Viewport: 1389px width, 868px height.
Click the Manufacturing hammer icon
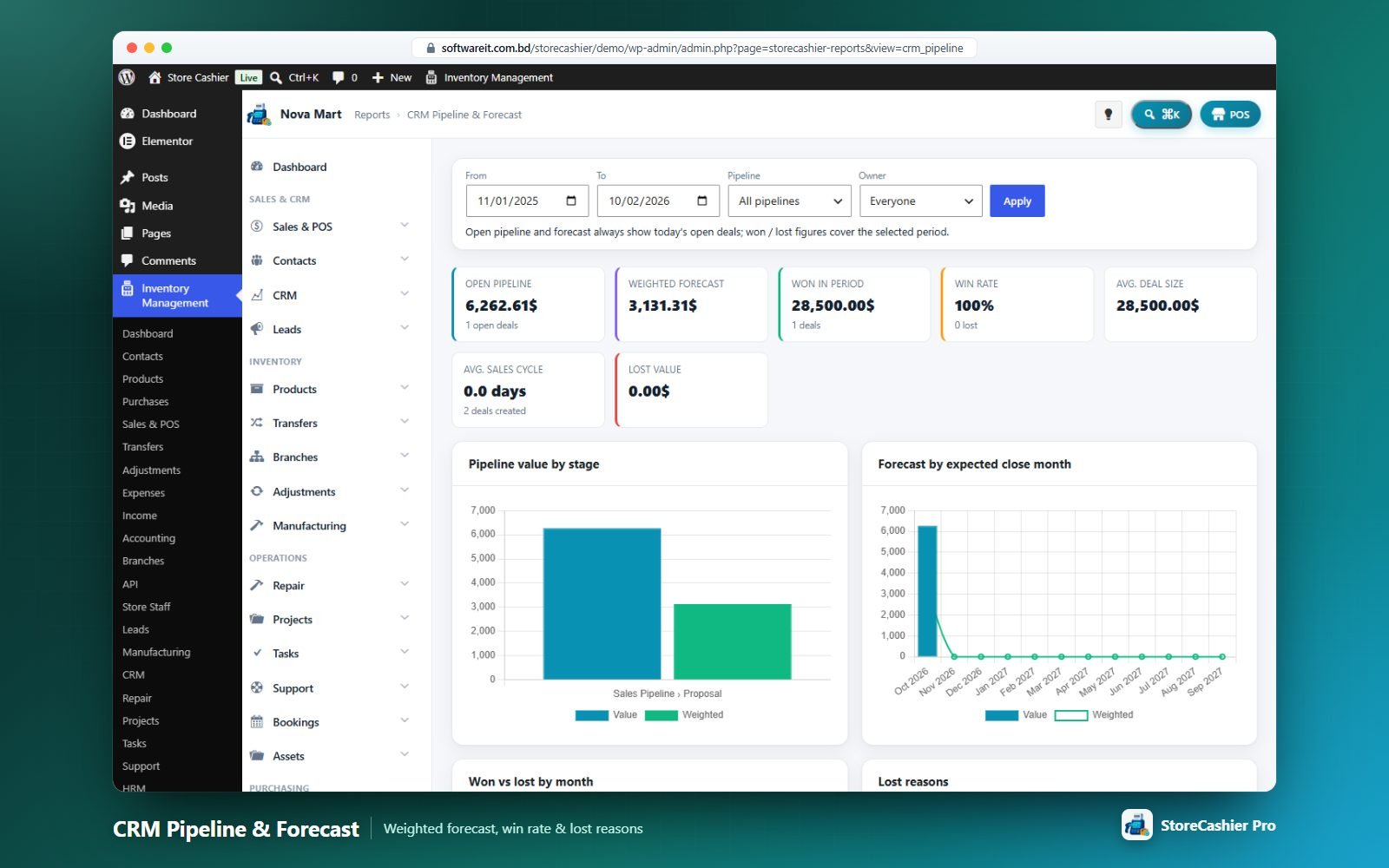[x=257, y=525]
